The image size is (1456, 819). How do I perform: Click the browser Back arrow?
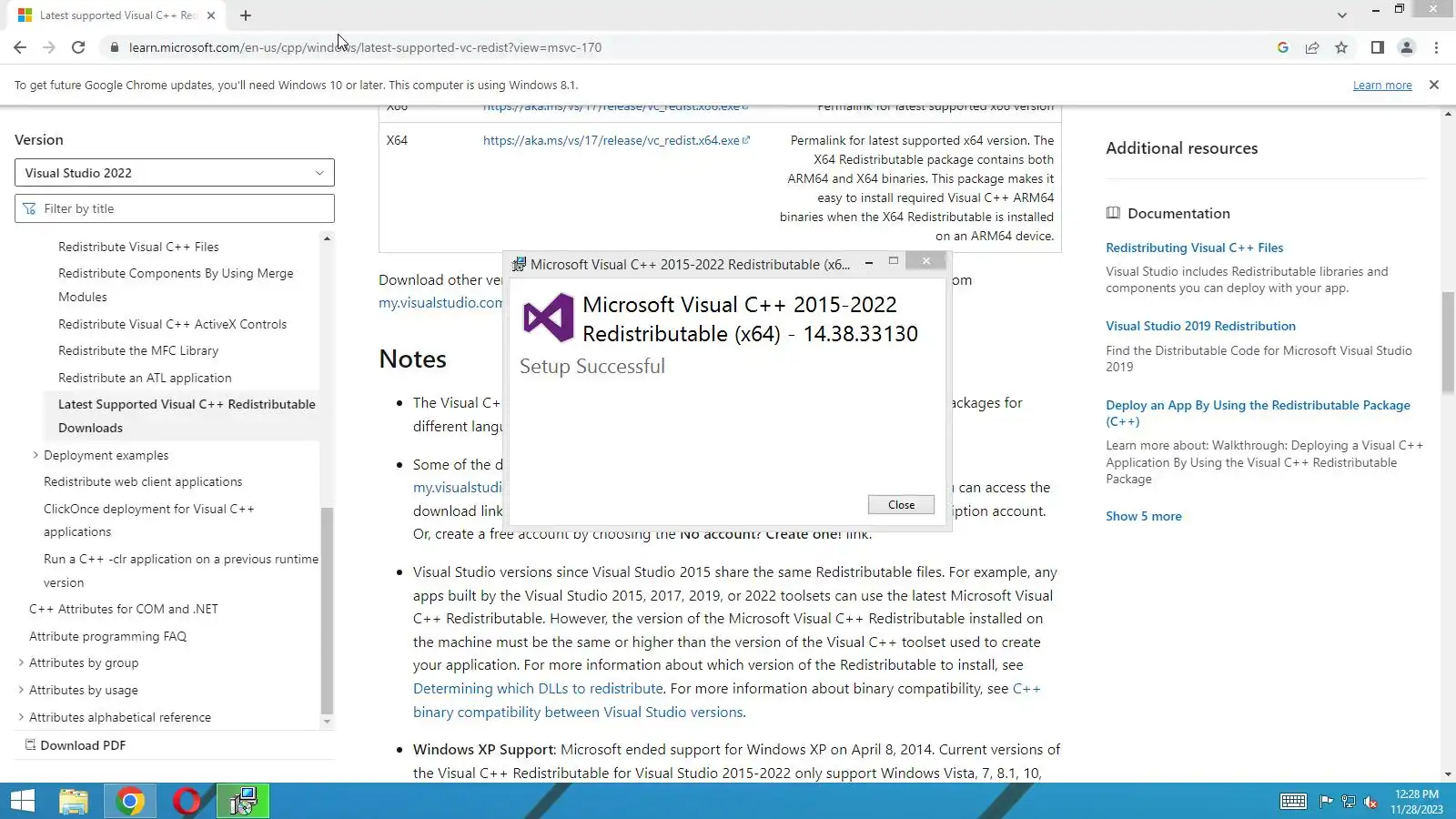(x=20, y=47)
